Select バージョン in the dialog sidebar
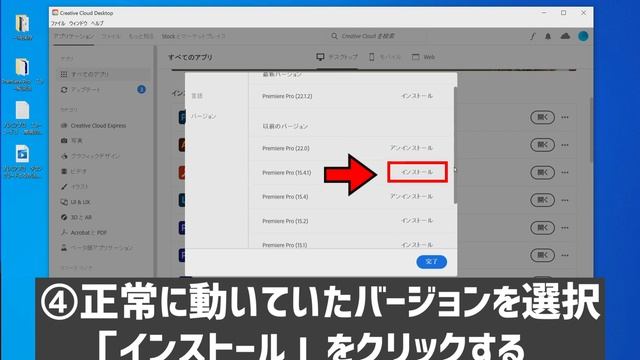 pos(203,116)
